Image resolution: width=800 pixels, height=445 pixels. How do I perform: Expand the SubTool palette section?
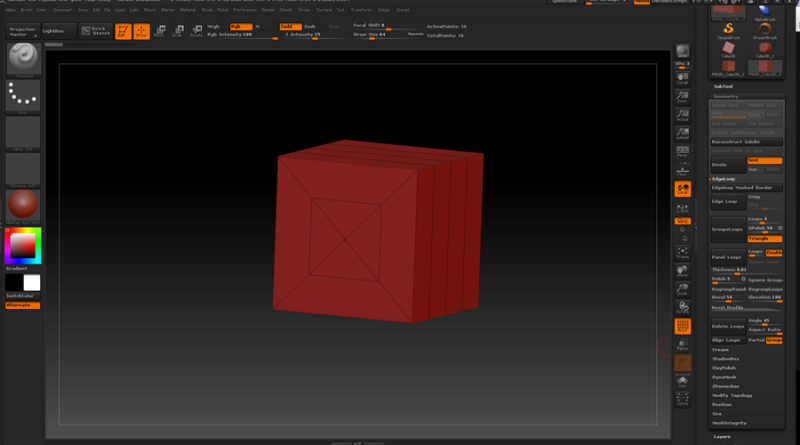point(723,86)
